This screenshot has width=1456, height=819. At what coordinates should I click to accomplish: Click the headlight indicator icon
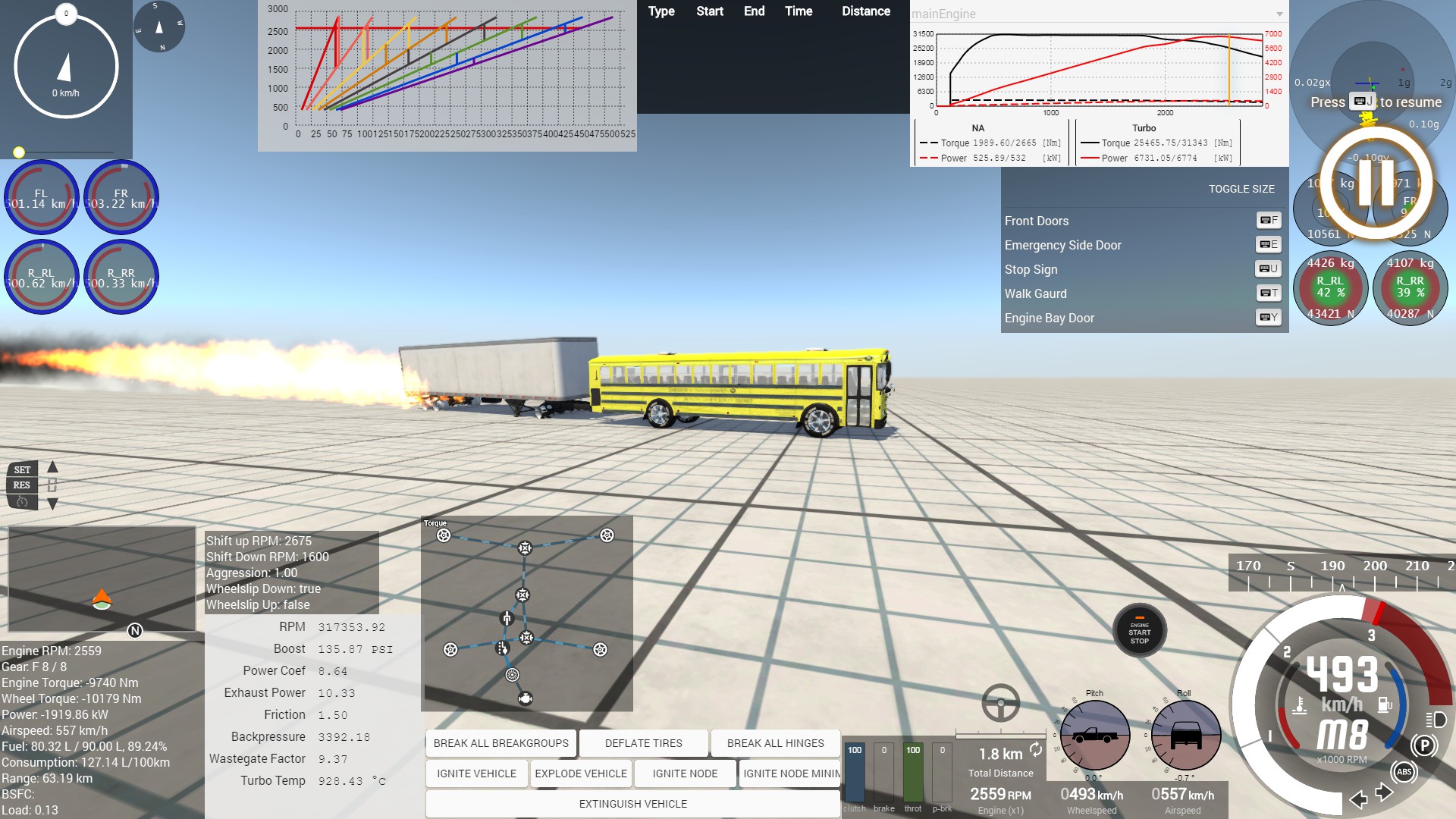point(1436,720)
